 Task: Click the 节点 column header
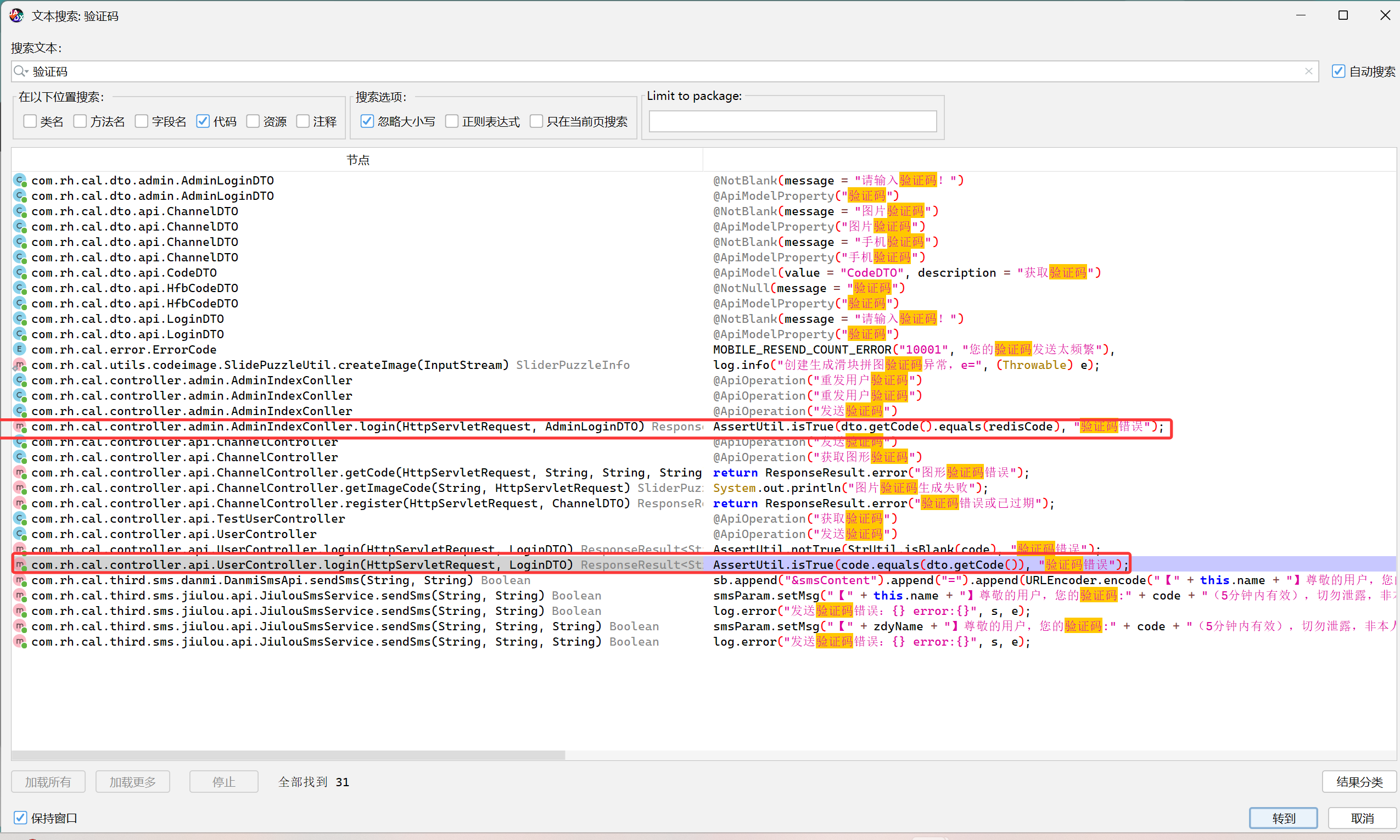point(357,160)
